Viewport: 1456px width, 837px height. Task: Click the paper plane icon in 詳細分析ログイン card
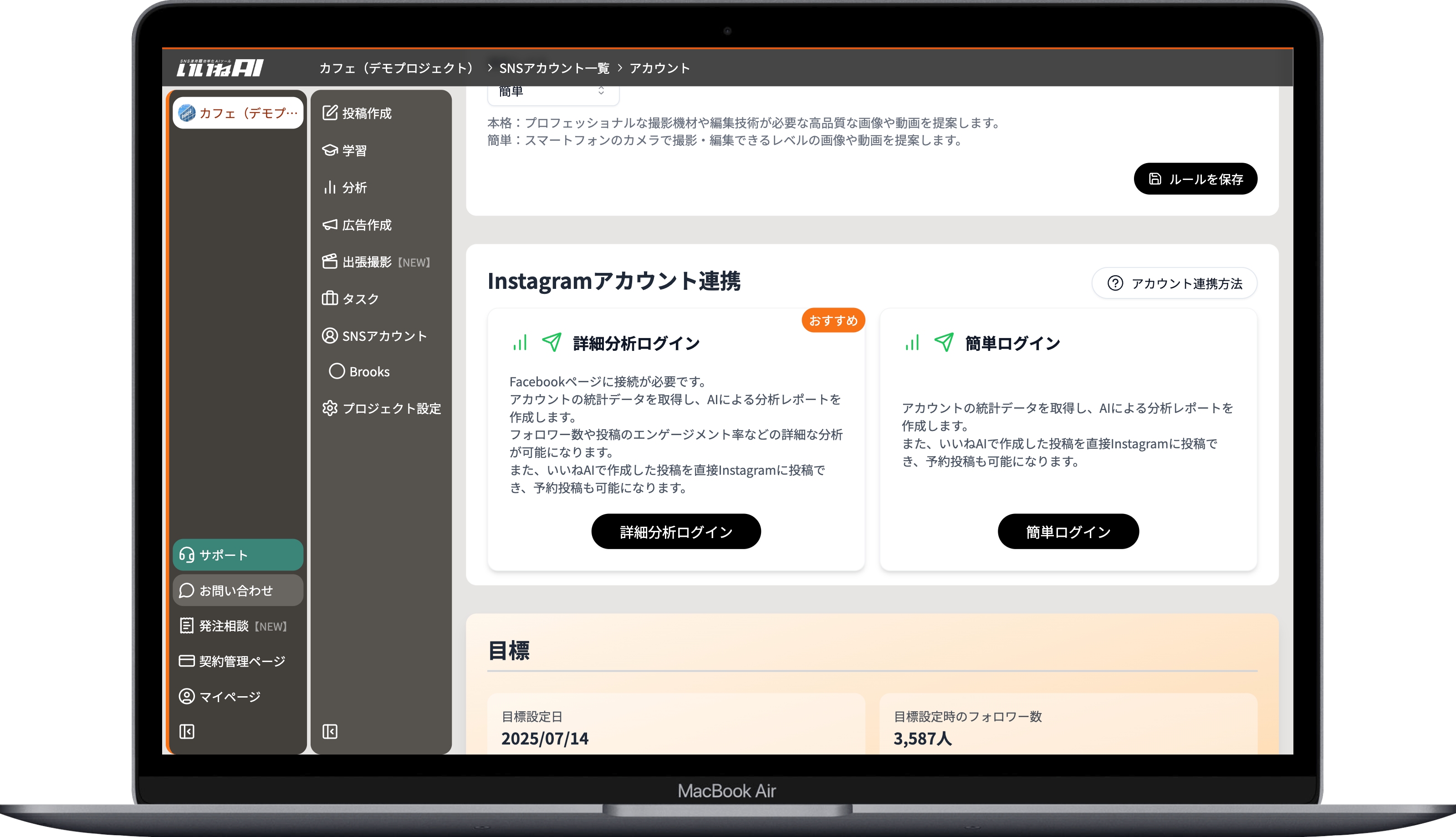click(x=552, y=343)
